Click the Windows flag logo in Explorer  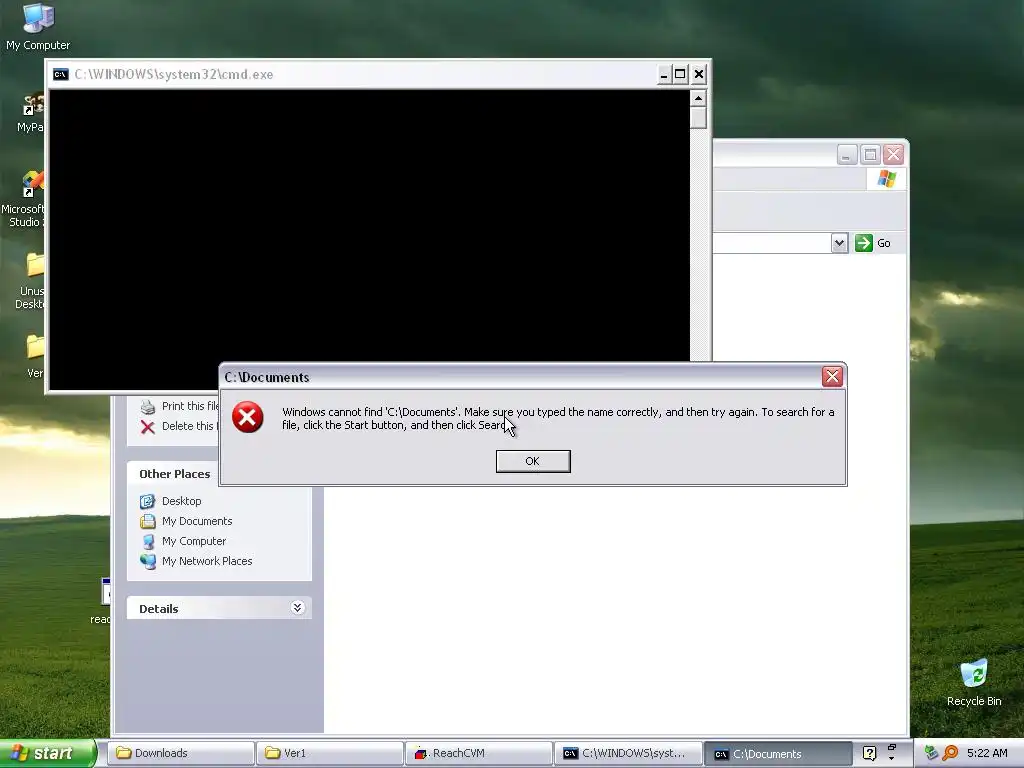[886, 178]
